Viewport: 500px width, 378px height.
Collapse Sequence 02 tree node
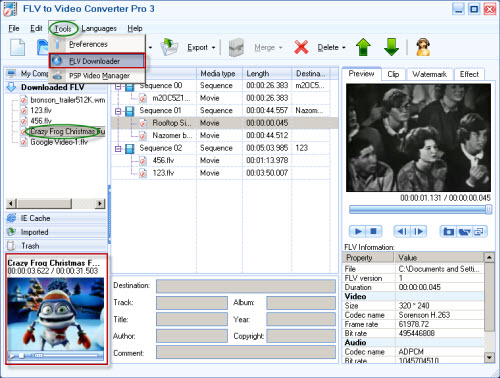pyautogui.click(x=118, y=149)
